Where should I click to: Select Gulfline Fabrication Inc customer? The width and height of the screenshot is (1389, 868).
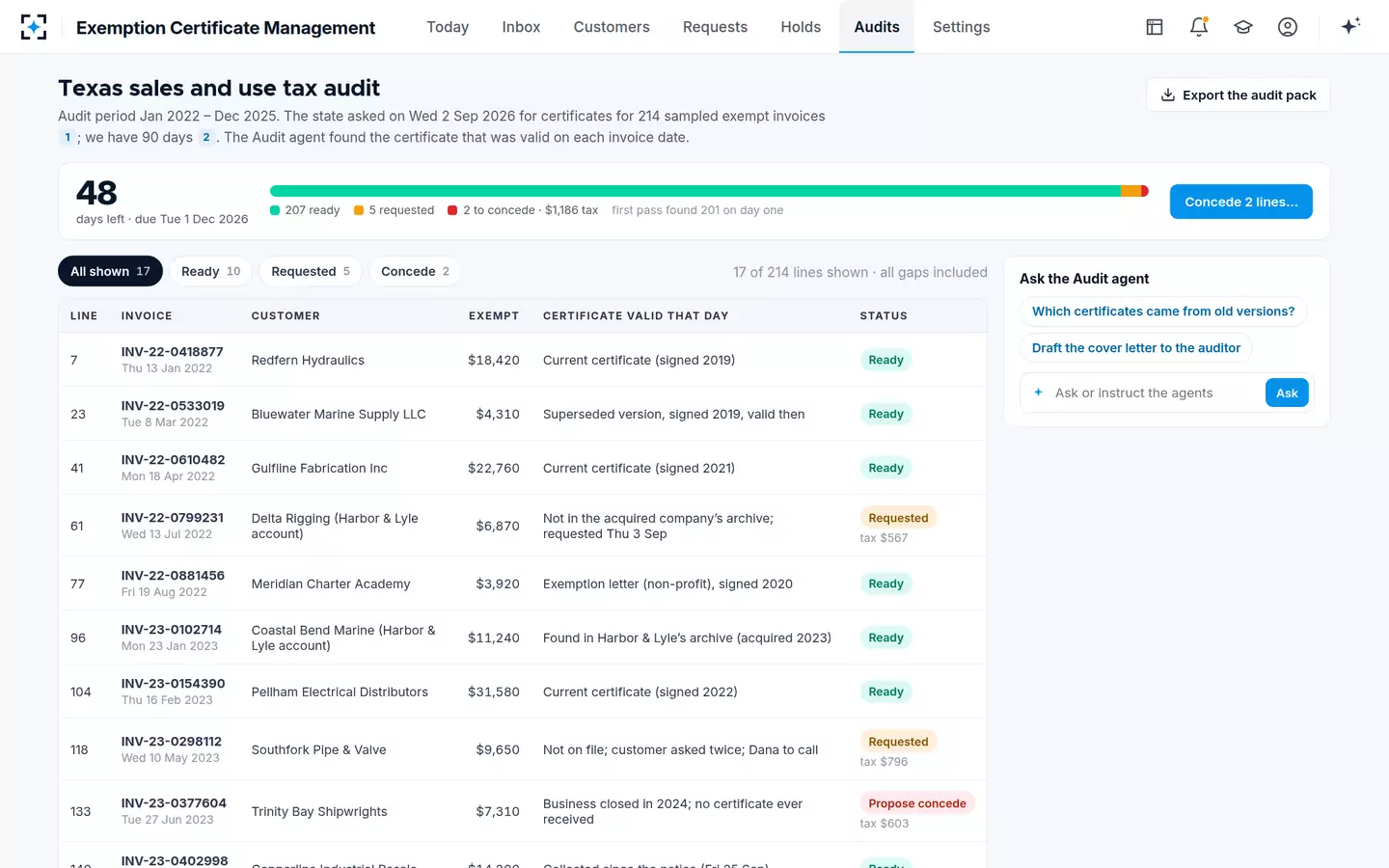point(319,468)
